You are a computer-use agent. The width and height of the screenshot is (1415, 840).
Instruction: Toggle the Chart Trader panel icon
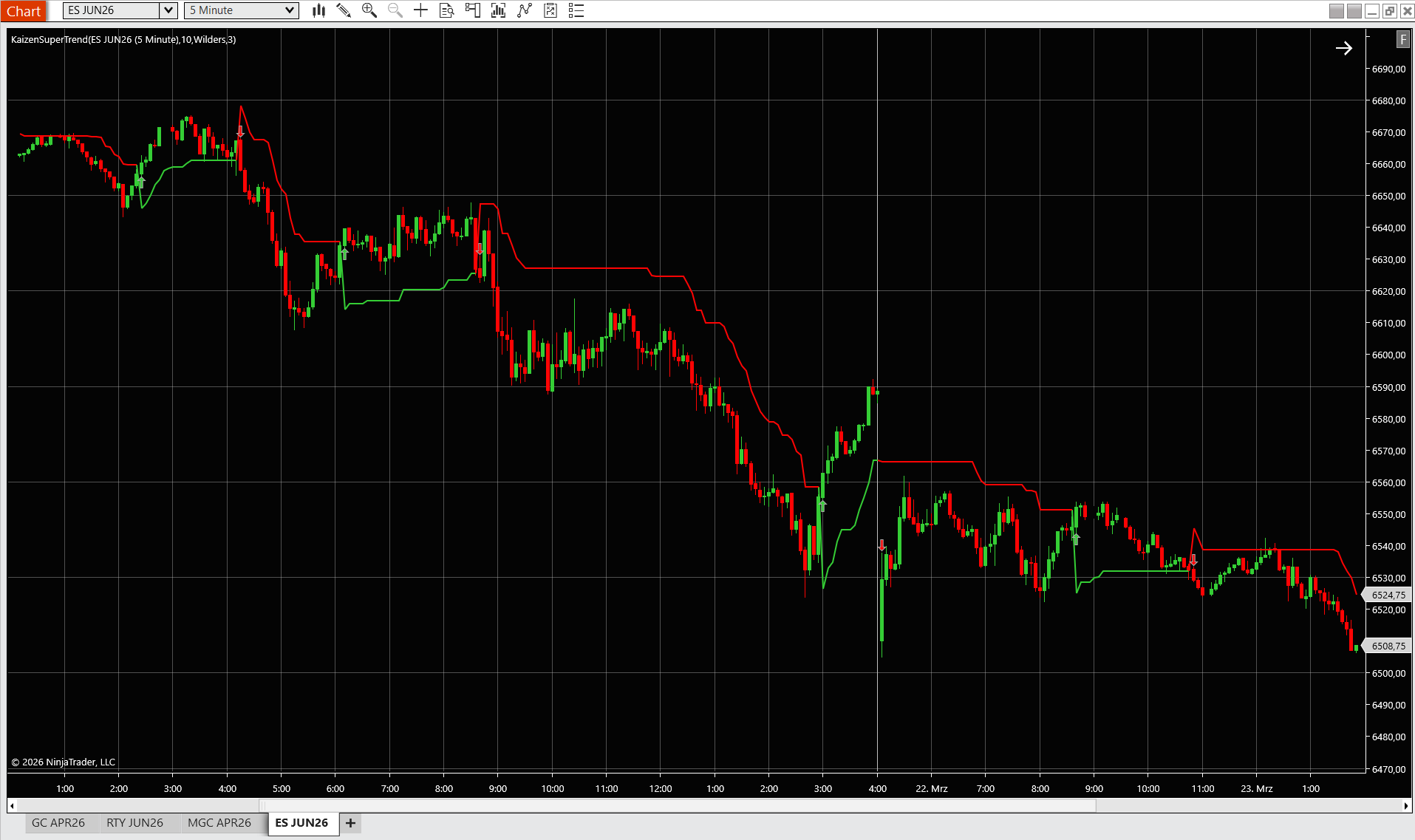tap(472, 10)
